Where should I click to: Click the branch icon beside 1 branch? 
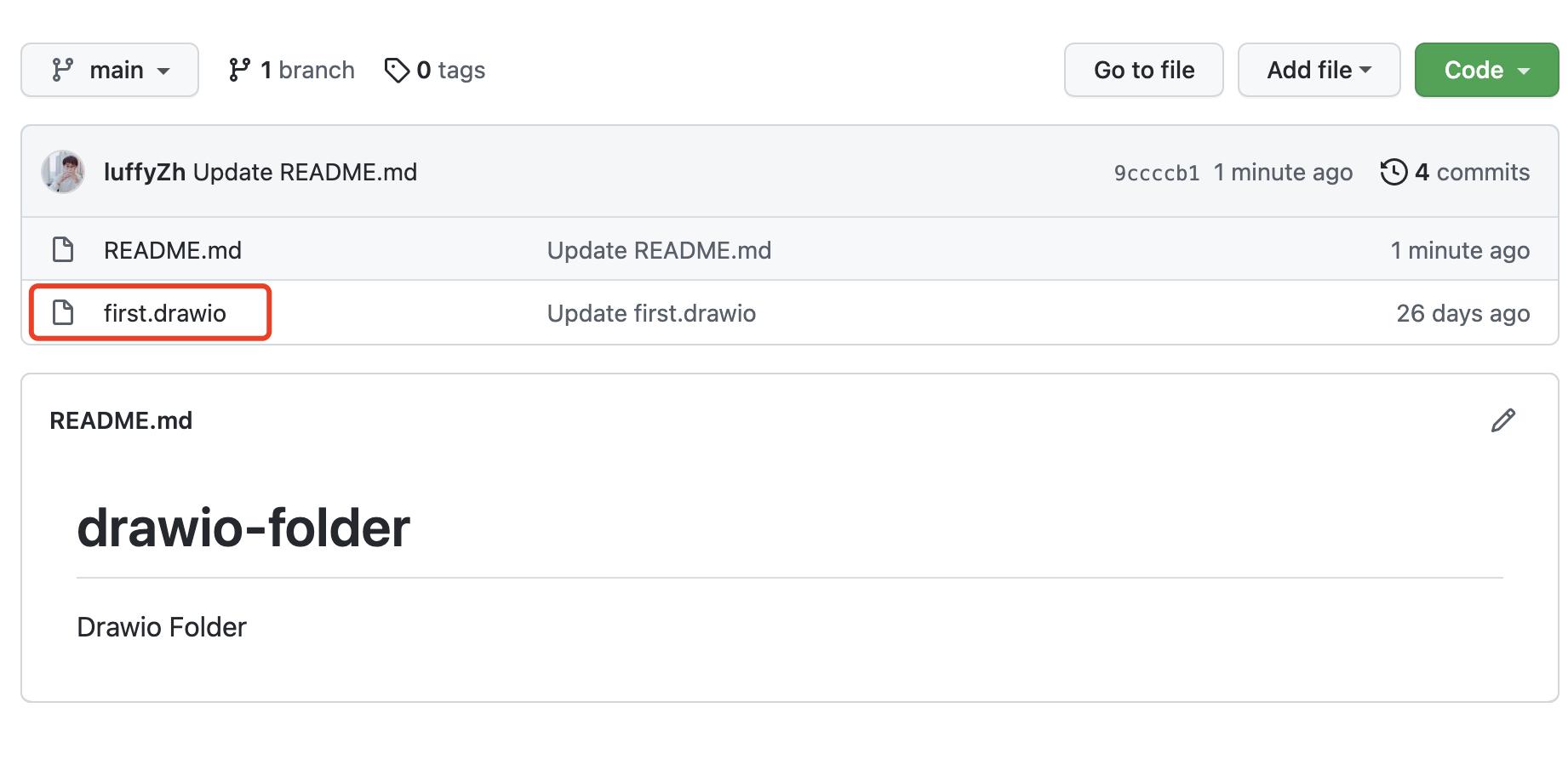(x=239, y=70)
